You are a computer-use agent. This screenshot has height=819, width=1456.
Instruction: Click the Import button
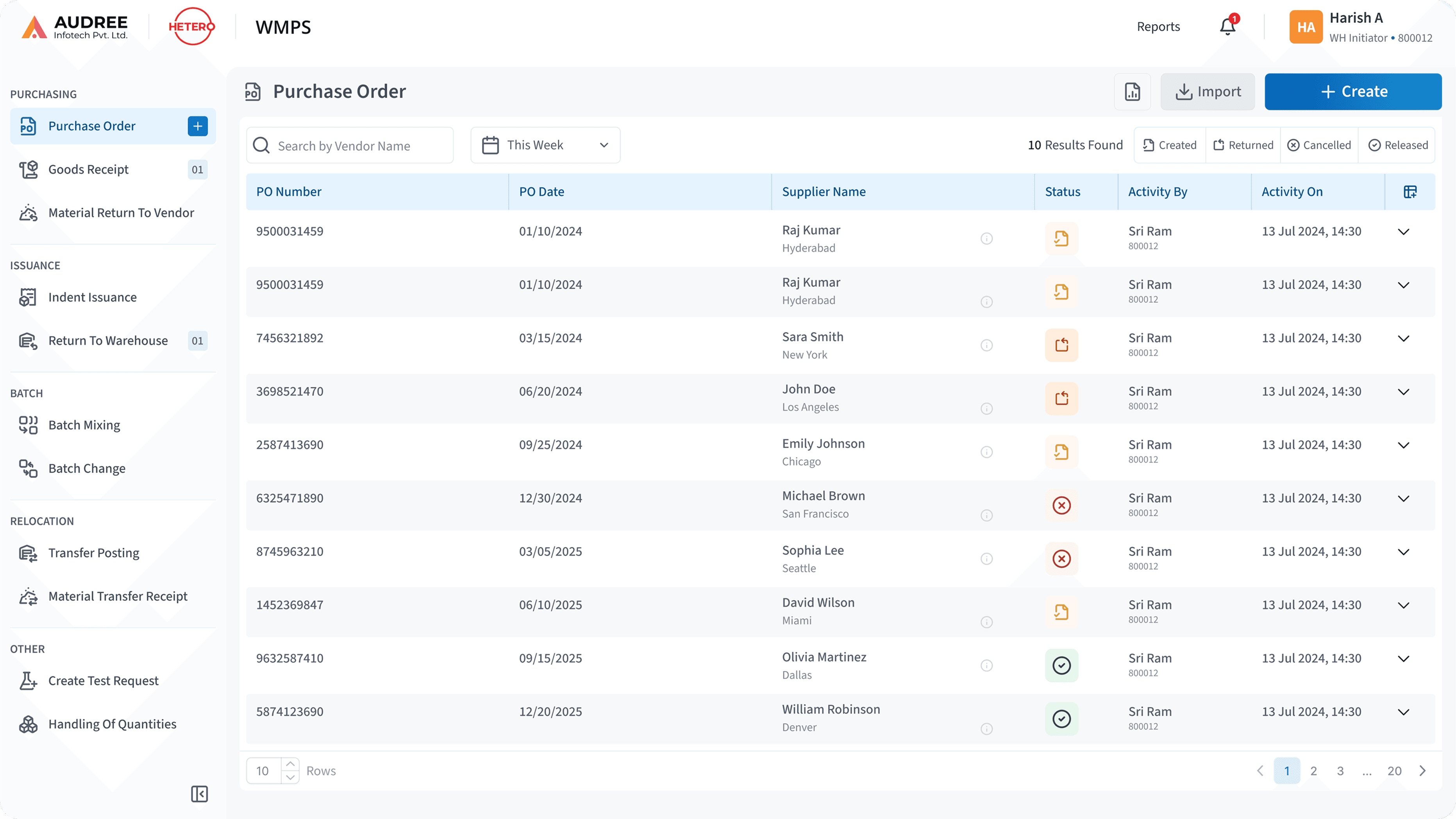[1207, 91]
